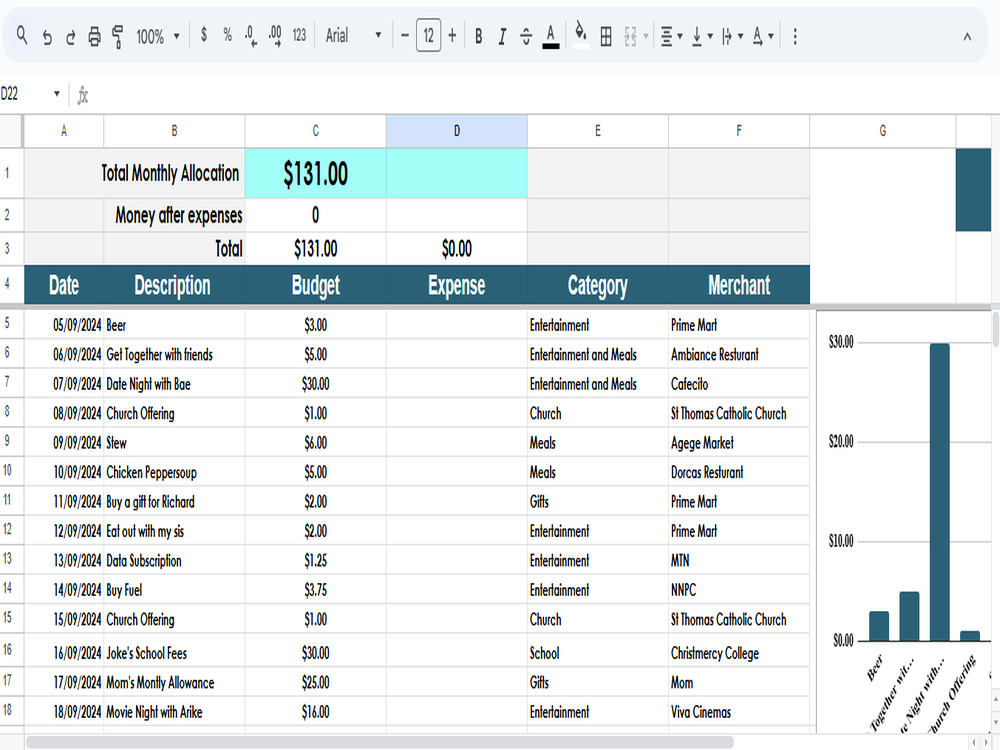Open the merge cells dropdown arrow
Screen dimensions: 1000x750
pos(646,36)
